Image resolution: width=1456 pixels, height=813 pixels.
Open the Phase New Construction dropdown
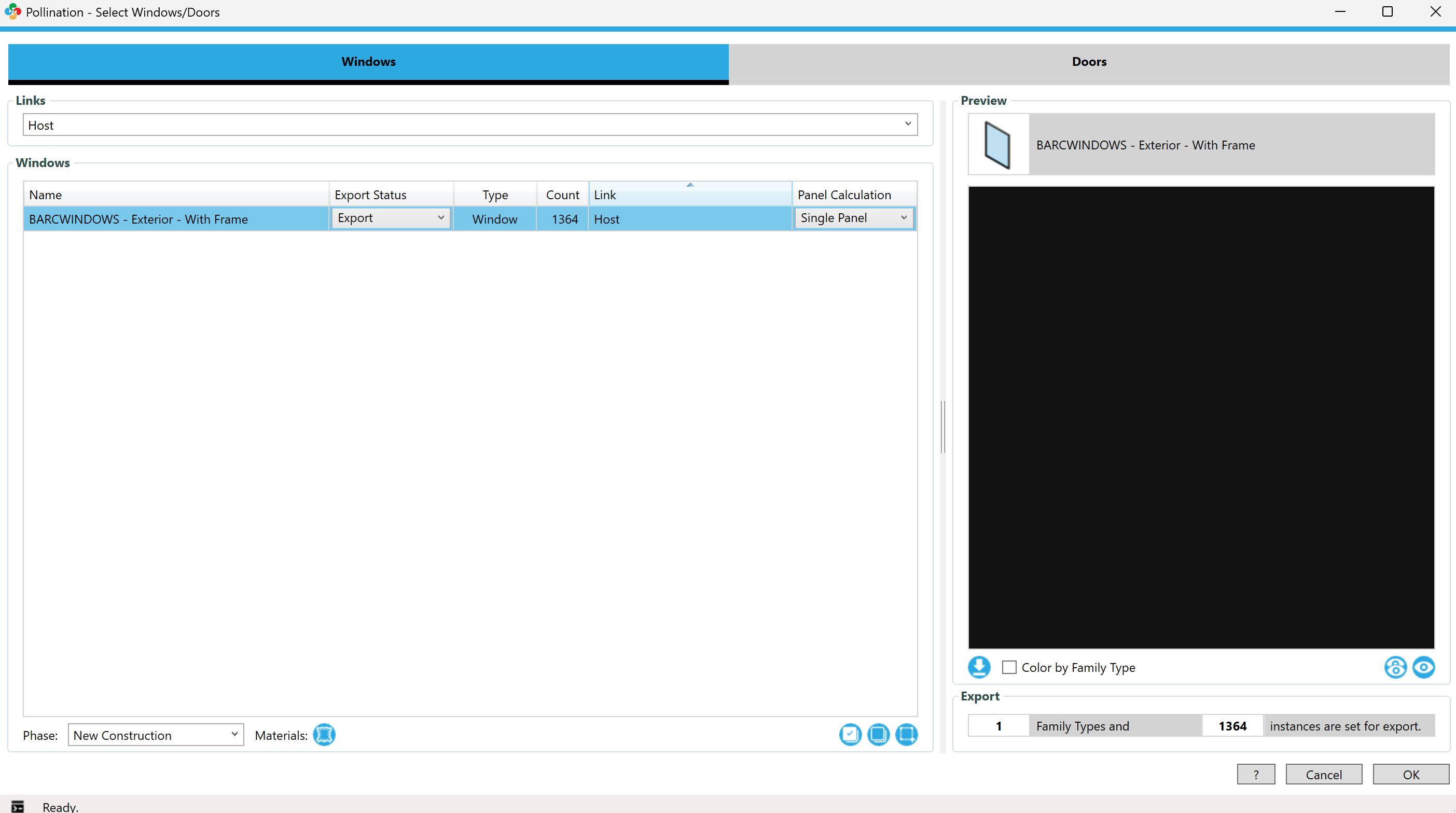point(234,735)
